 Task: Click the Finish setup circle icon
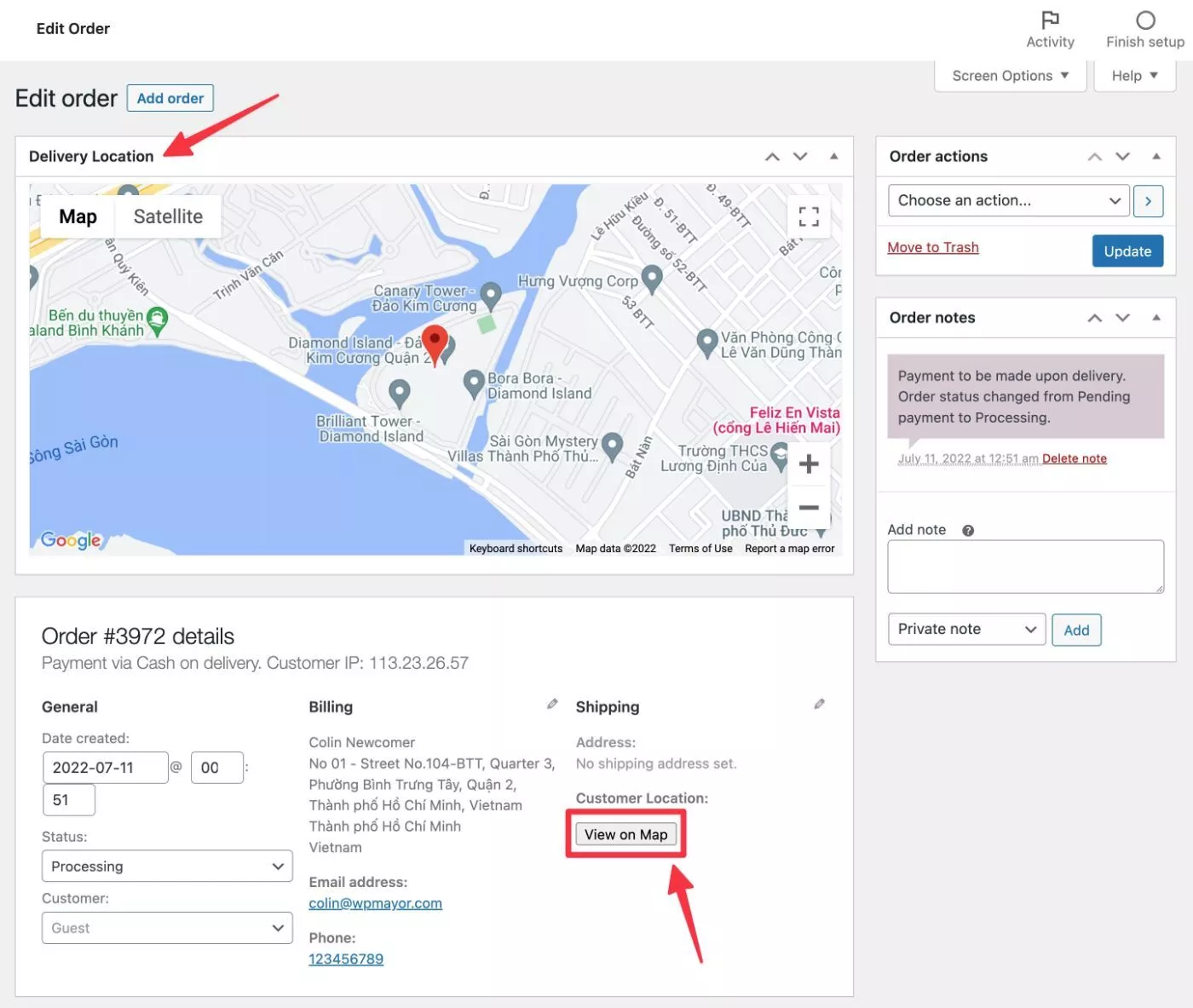(x=1145, y=20)
